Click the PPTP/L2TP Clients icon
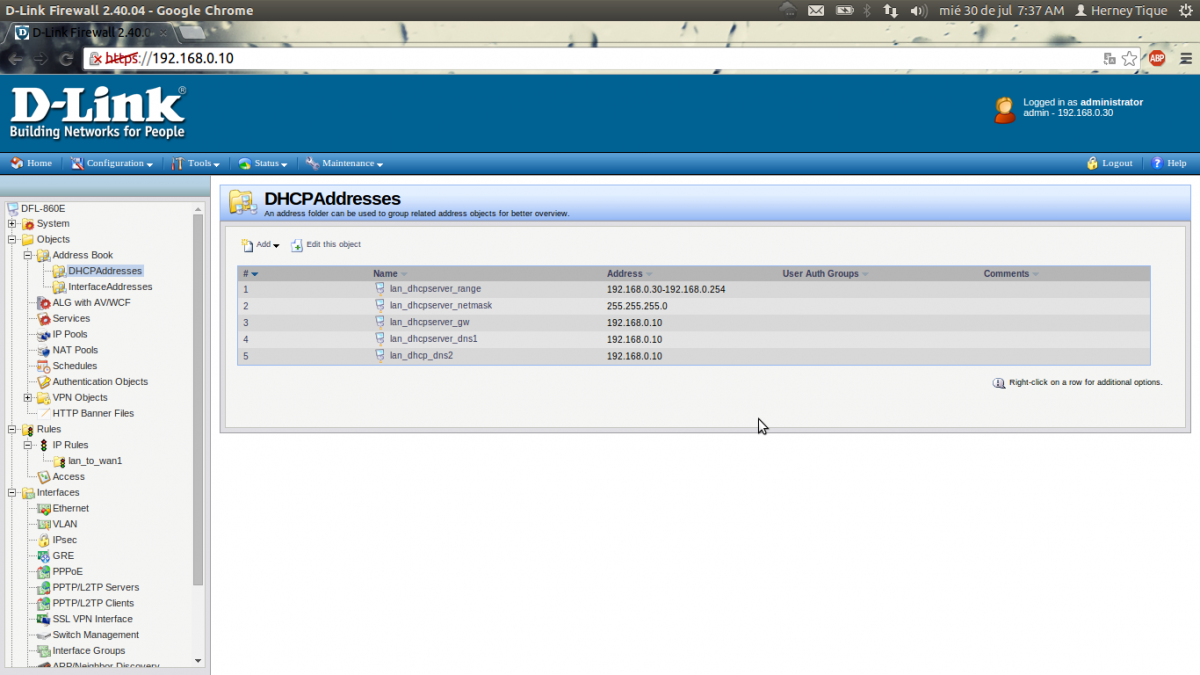Screen dimensions: 1200x675 point(44,603)
